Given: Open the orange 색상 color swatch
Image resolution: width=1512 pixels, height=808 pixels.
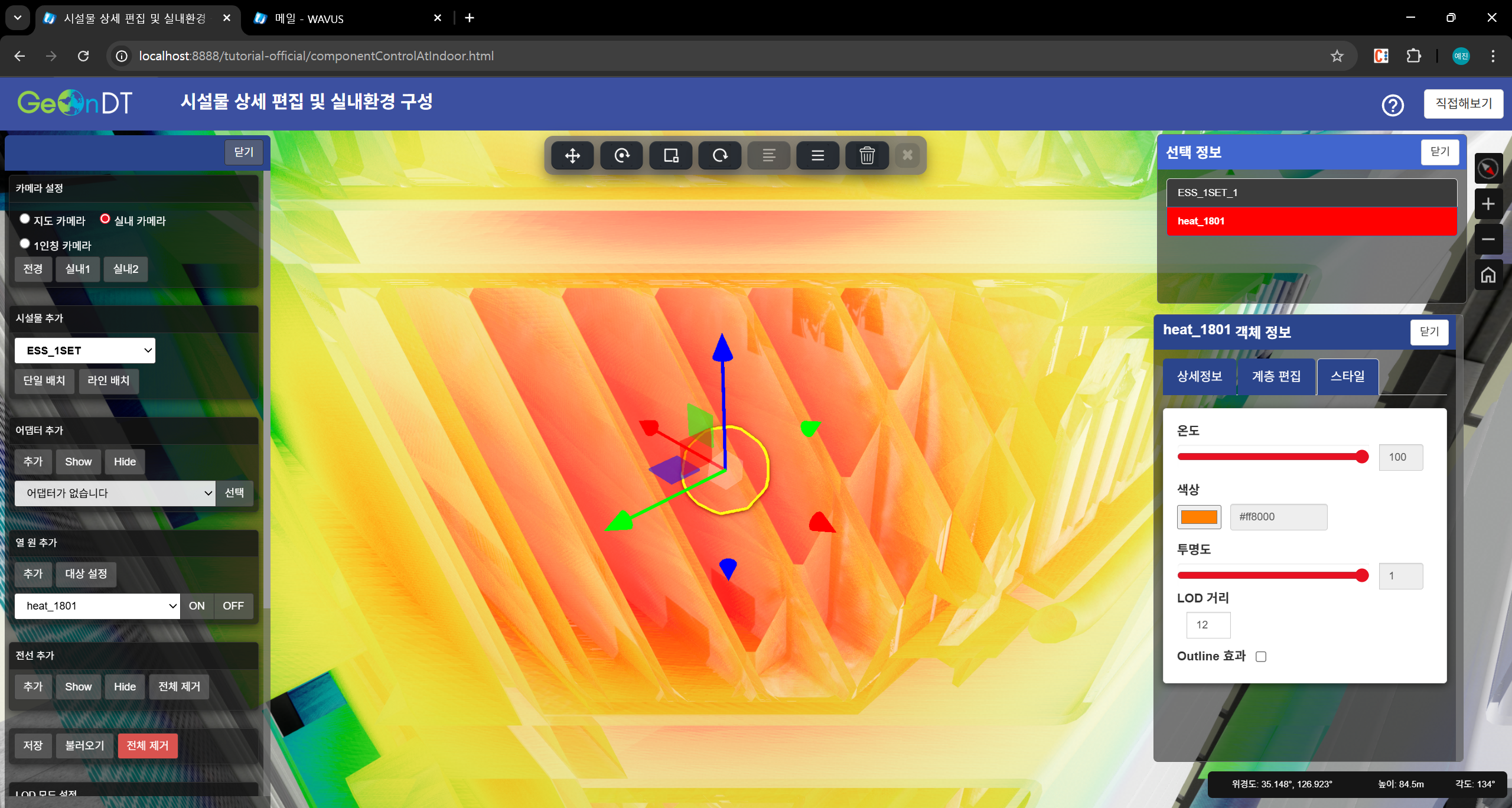Looking at the screenshot, I should click(x=1199, y=517).
